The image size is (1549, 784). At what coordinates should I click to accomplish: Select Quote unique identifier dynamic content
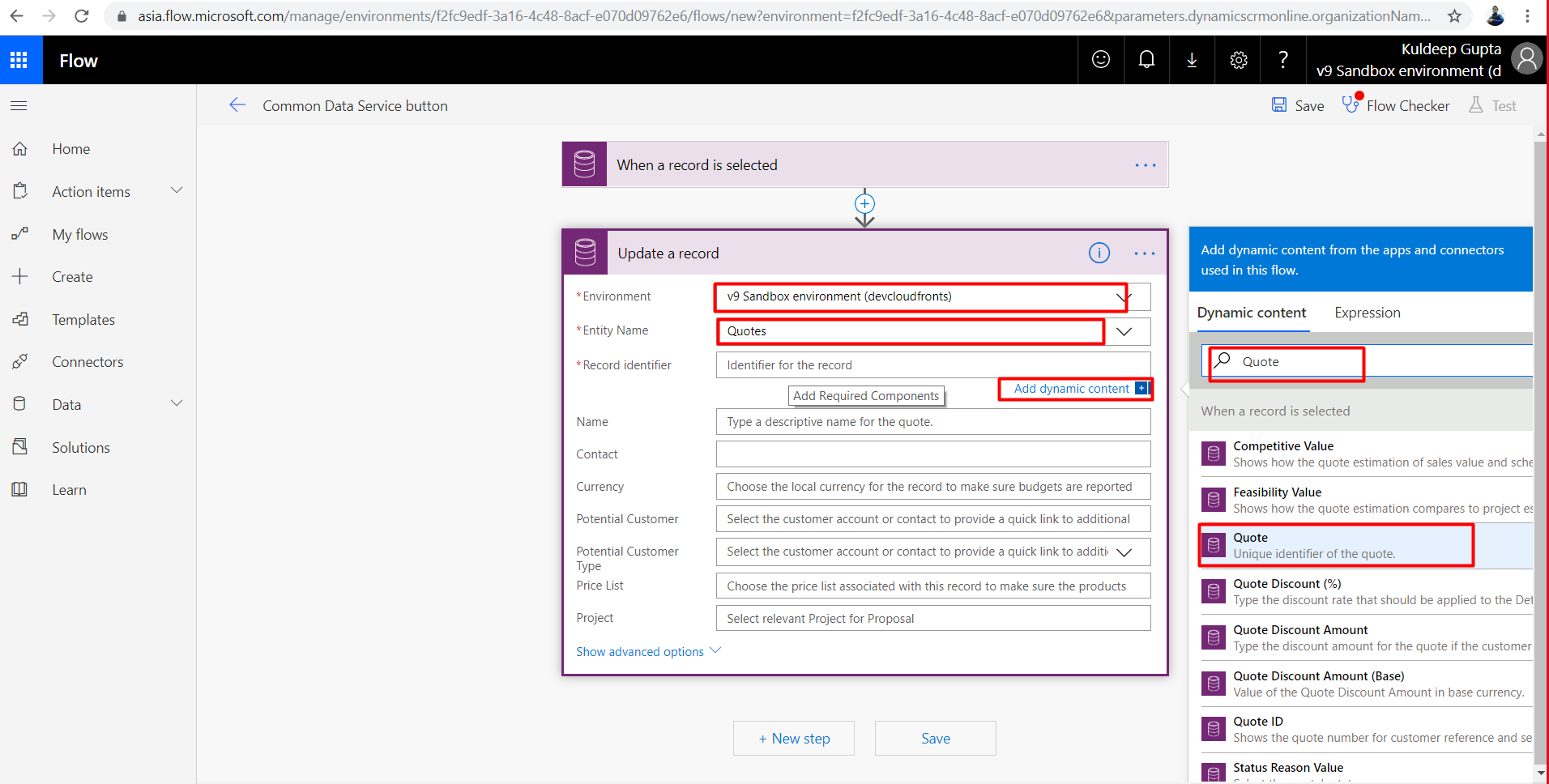(x=1366, y=546)
